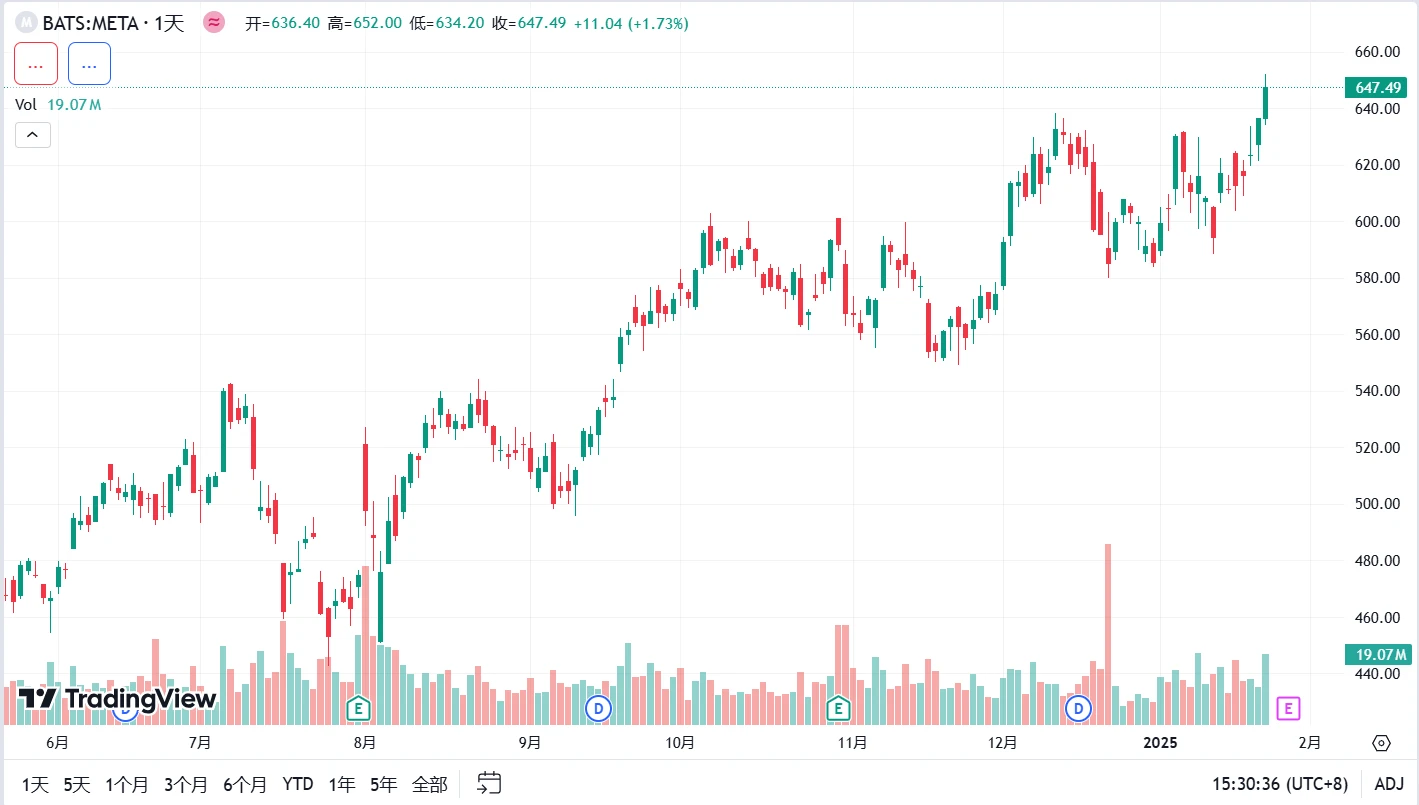This screenshot has height=805, width=1419.
Task: Toggle the ADJ adjusted data button
Action: click(x=1389, y=784)
